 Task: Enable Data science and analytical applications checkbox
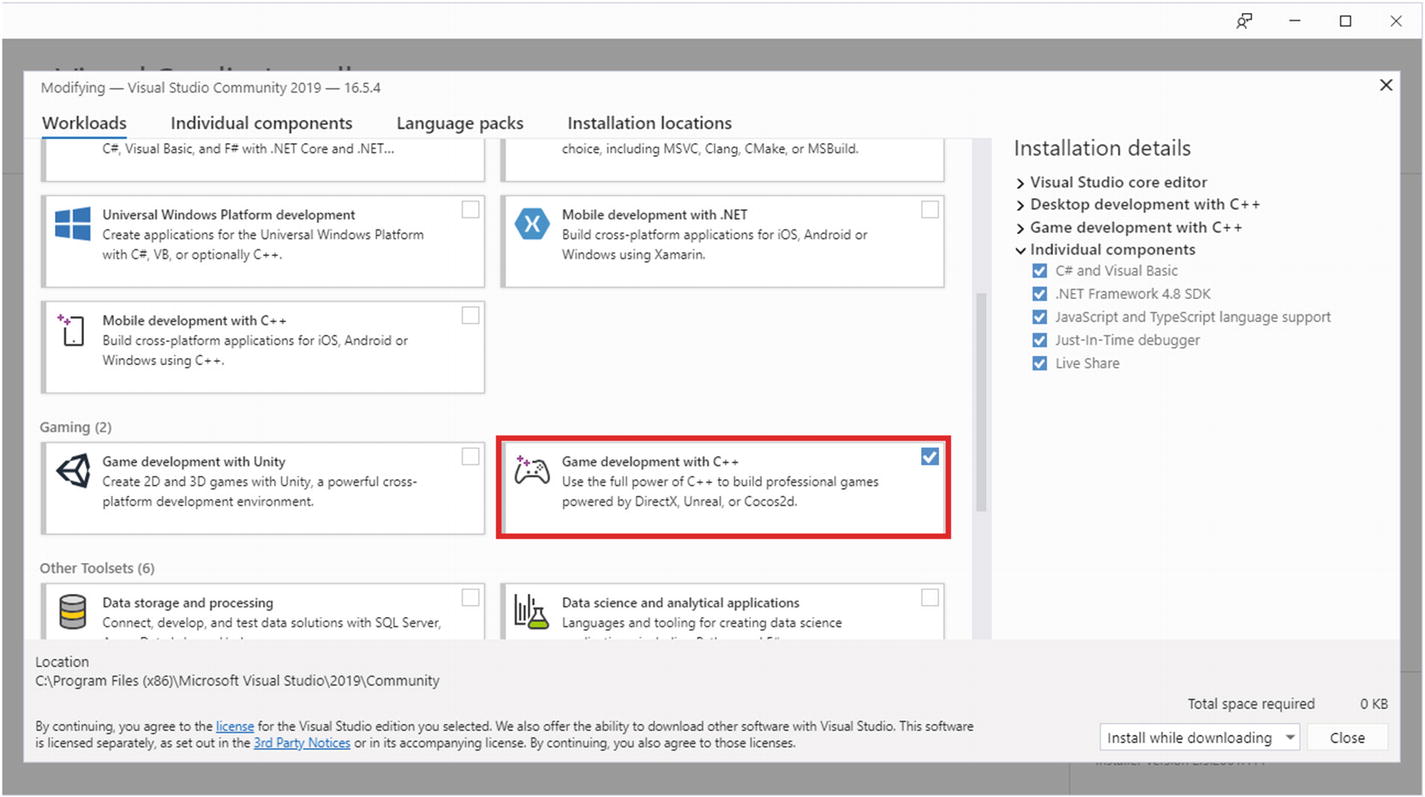click(930, 598)
